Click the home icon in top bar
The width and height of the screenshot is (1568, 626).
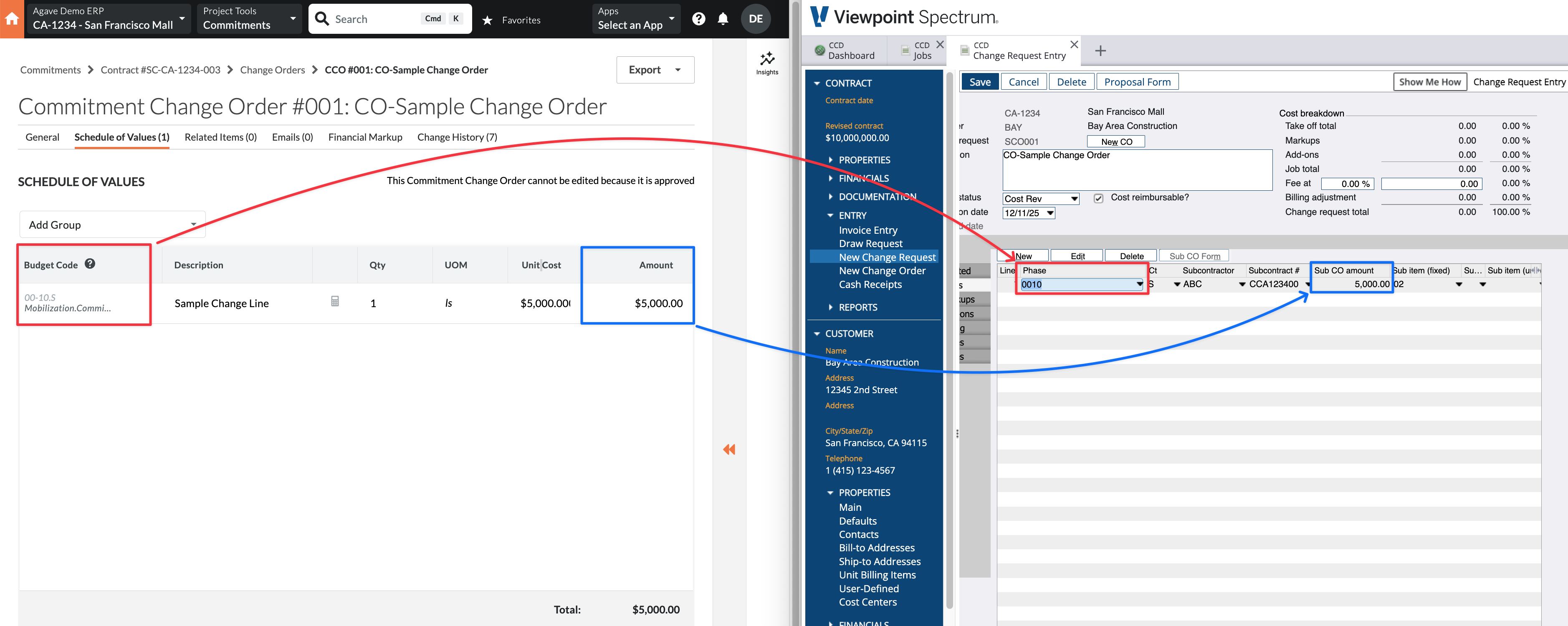[12, 19]
